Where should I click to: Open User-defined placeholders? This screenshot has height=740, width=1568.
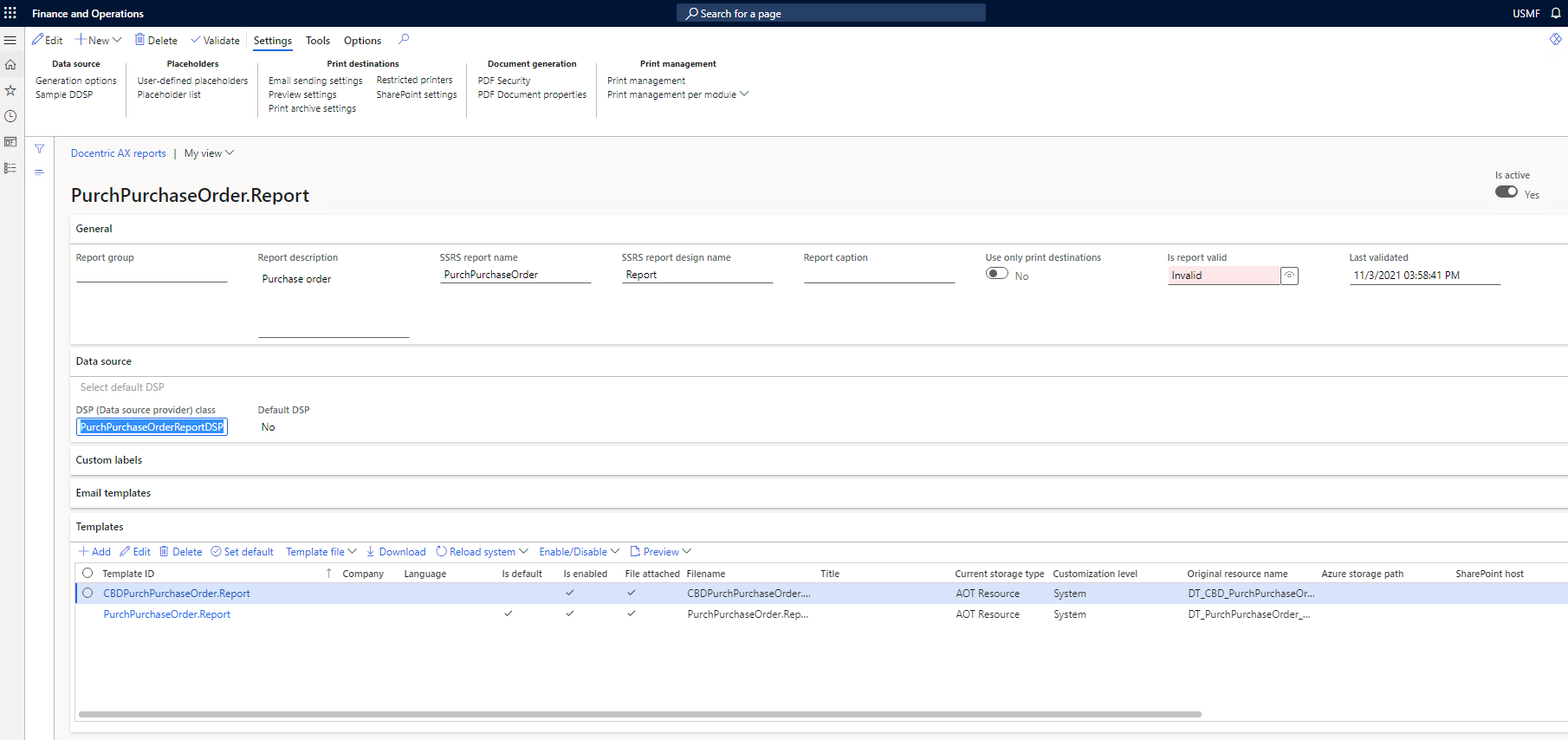point(192,81)
